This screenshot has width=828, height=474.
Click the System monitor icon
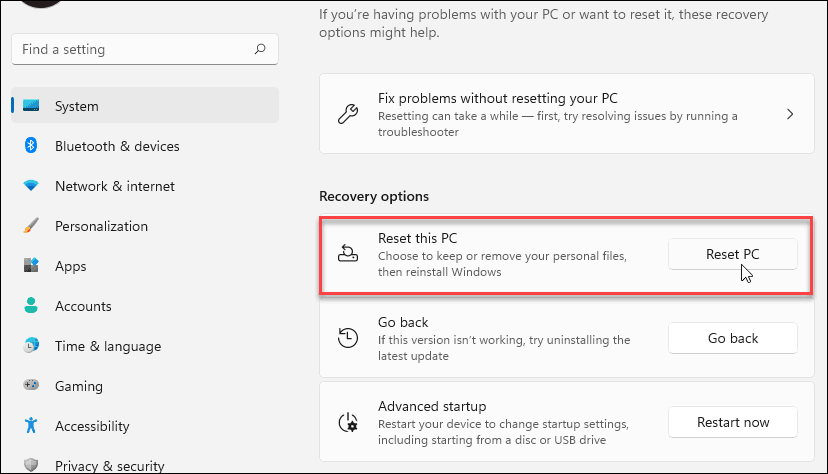pyautogui.click(x=31, y=106)
